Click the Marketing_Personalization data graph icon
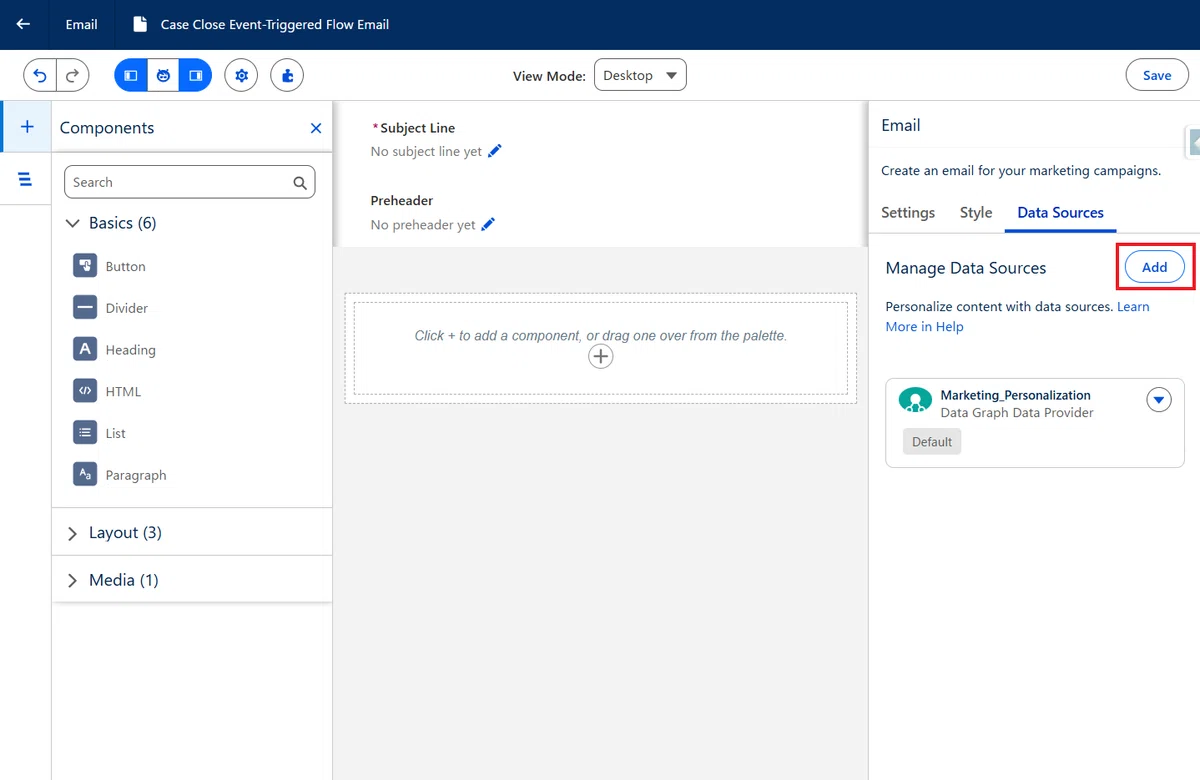Screen dimensions: 1200x780 (915, 401)
